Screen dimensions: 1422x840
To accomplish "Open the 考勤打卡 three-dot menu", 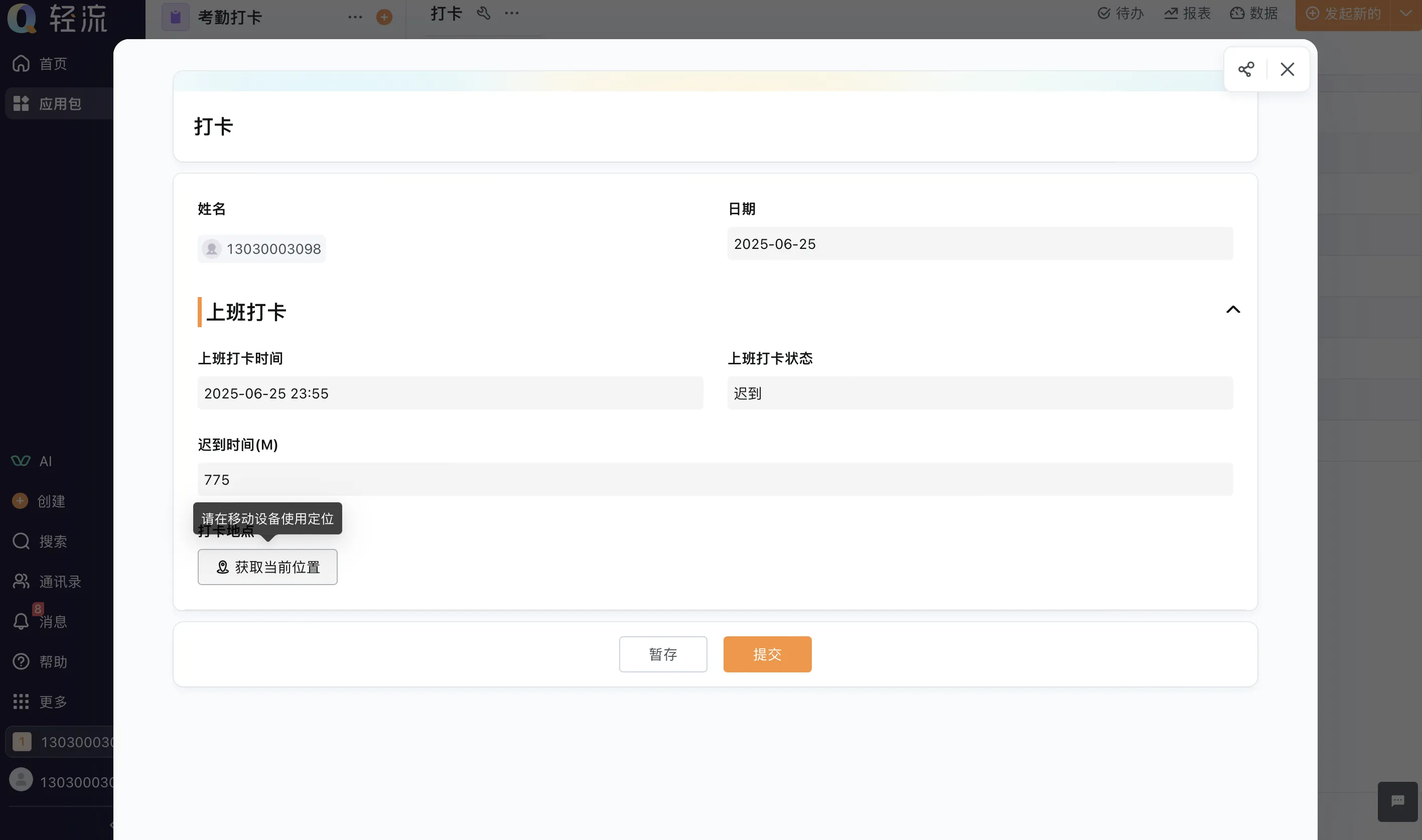I will click(355, 17).
